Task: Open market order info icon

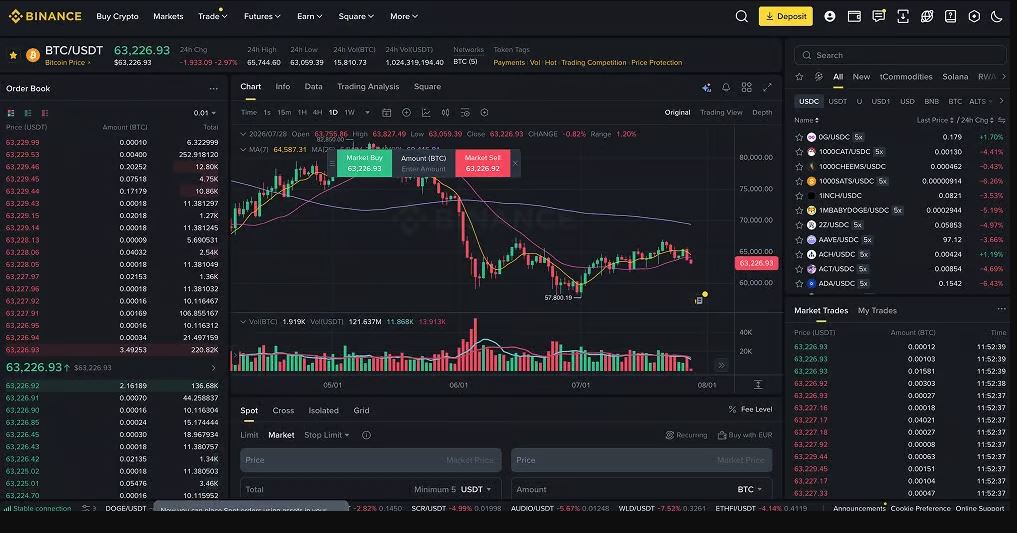Action: click(x=366, y=435)
